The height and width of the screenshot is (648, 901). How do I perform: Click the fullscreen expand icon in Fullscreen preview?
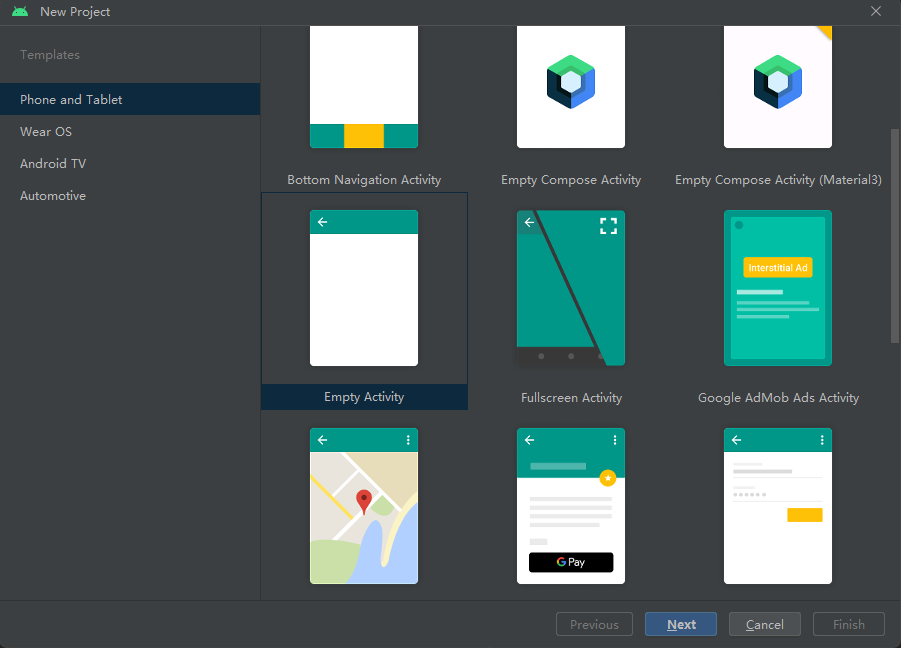coord(609,226)
